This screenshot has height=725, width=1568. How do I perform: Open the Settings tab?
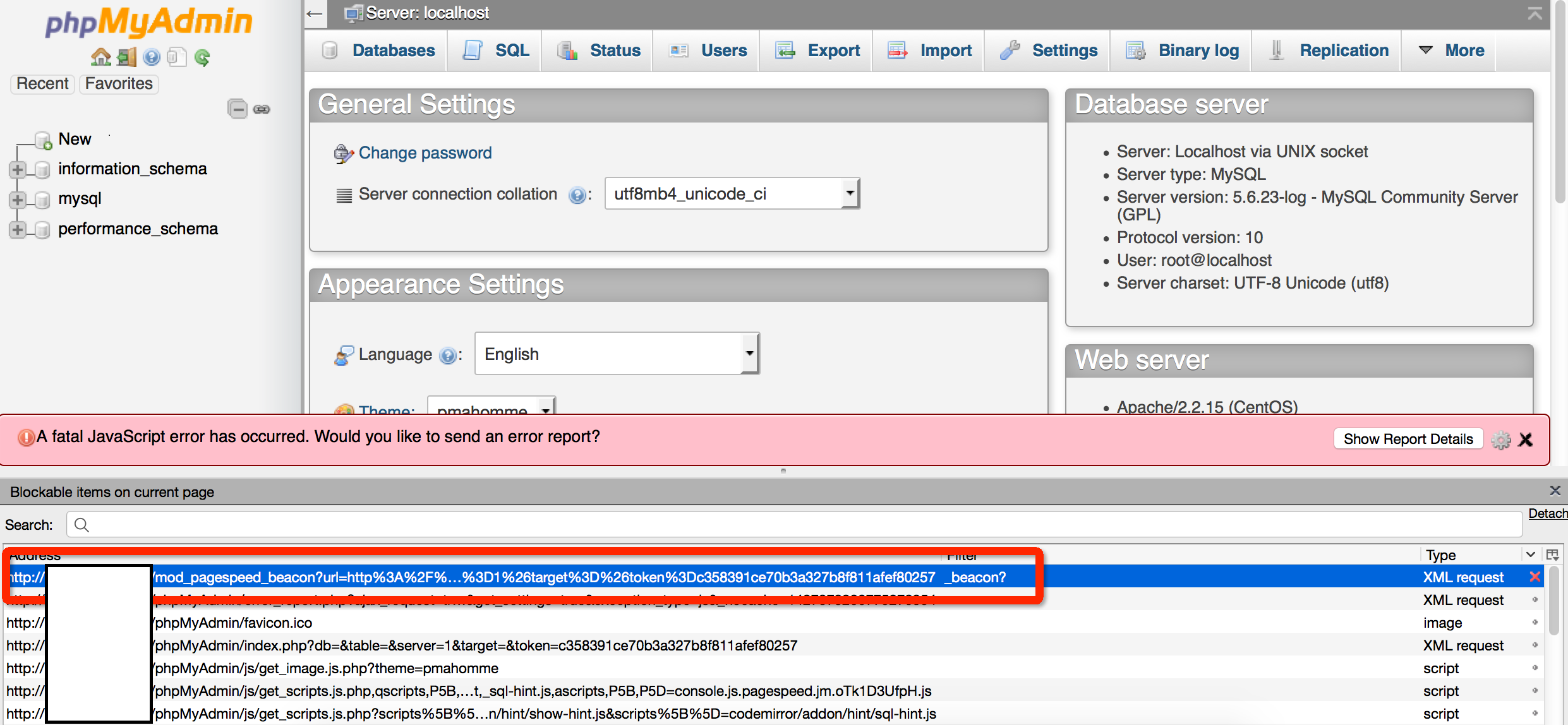click(1048, 51)
